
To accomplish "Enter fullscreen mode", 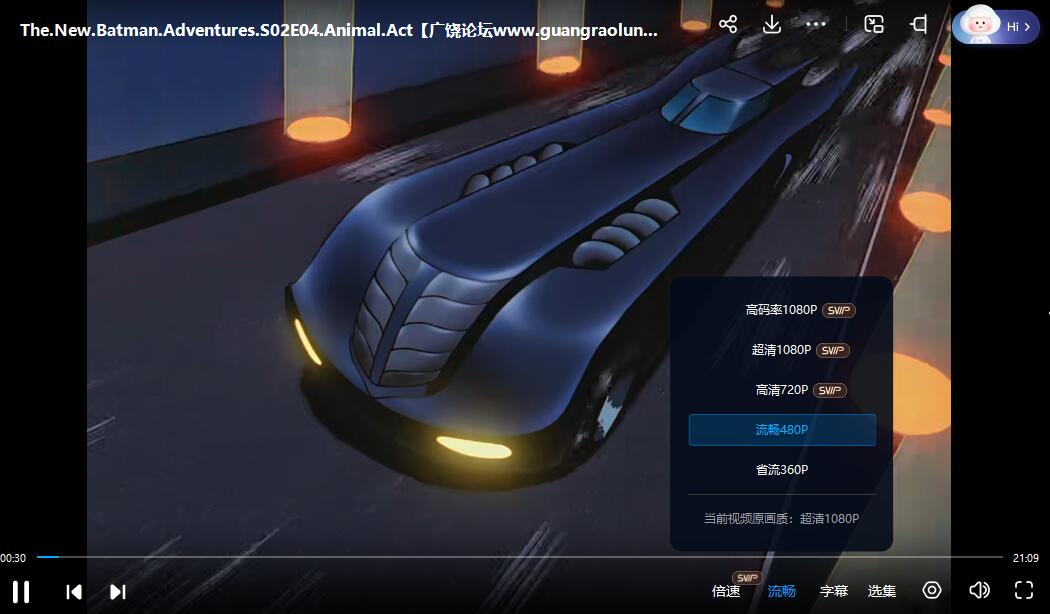I will [1024, 590].
